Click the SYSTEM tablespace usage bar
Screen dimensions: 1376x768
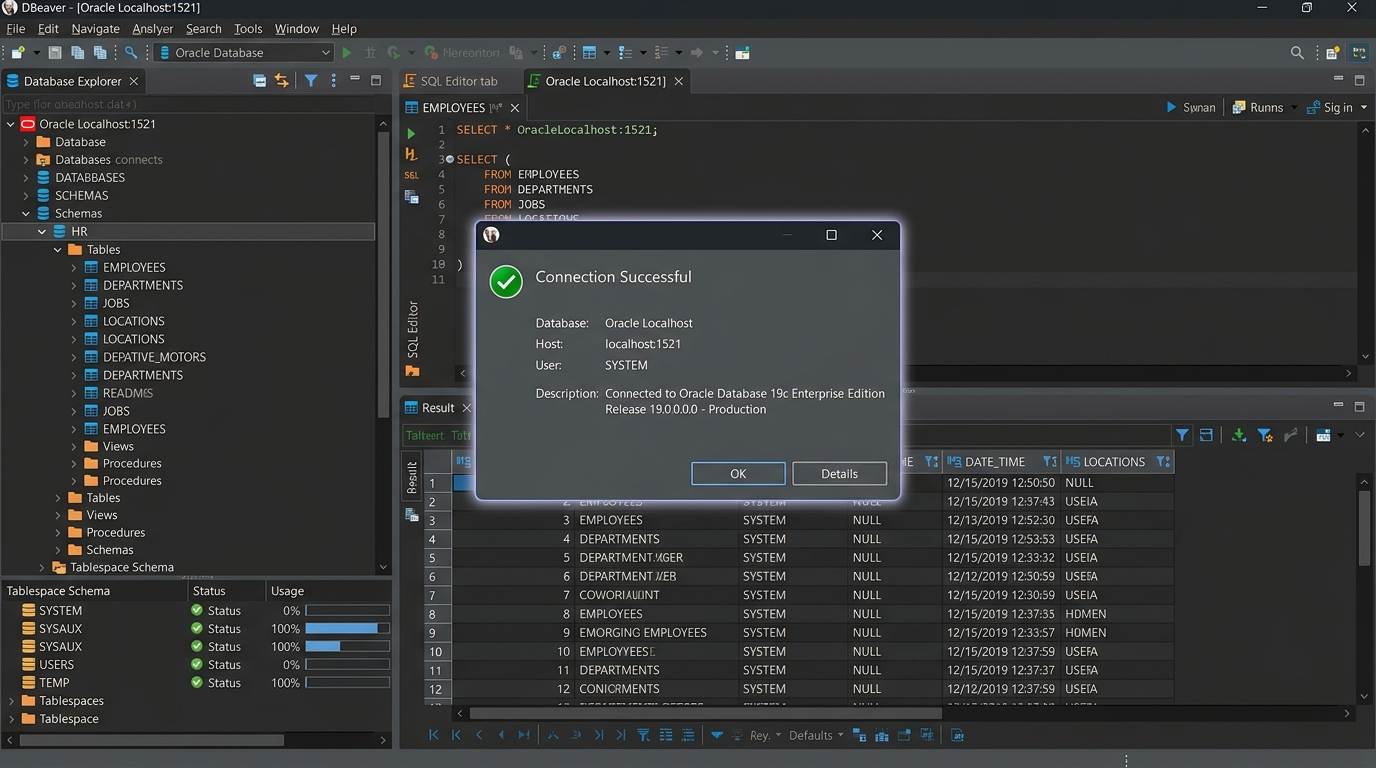[x=347, y=611]
